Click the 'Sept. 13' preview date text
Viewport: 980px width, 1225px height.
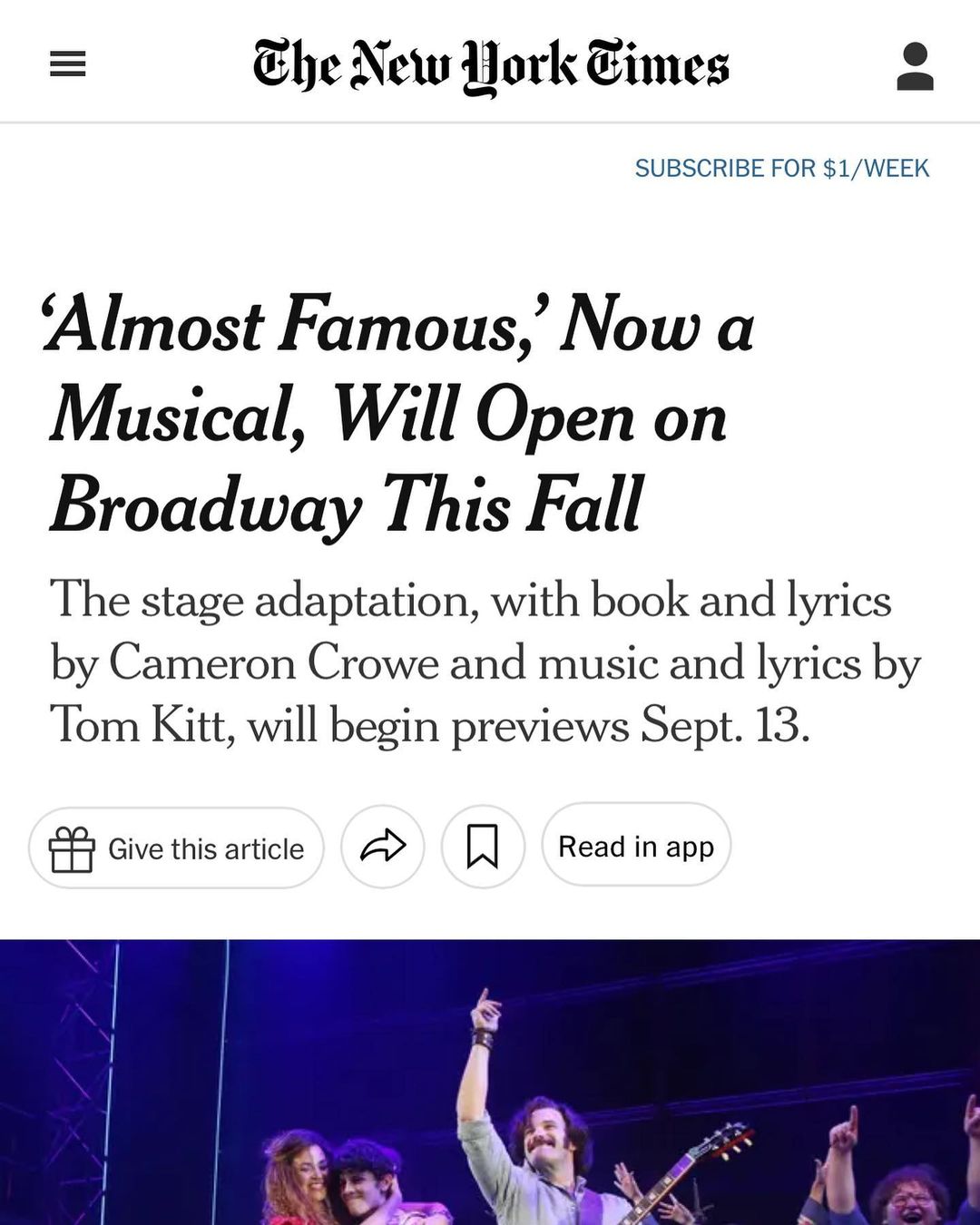(x=724, y=726)
